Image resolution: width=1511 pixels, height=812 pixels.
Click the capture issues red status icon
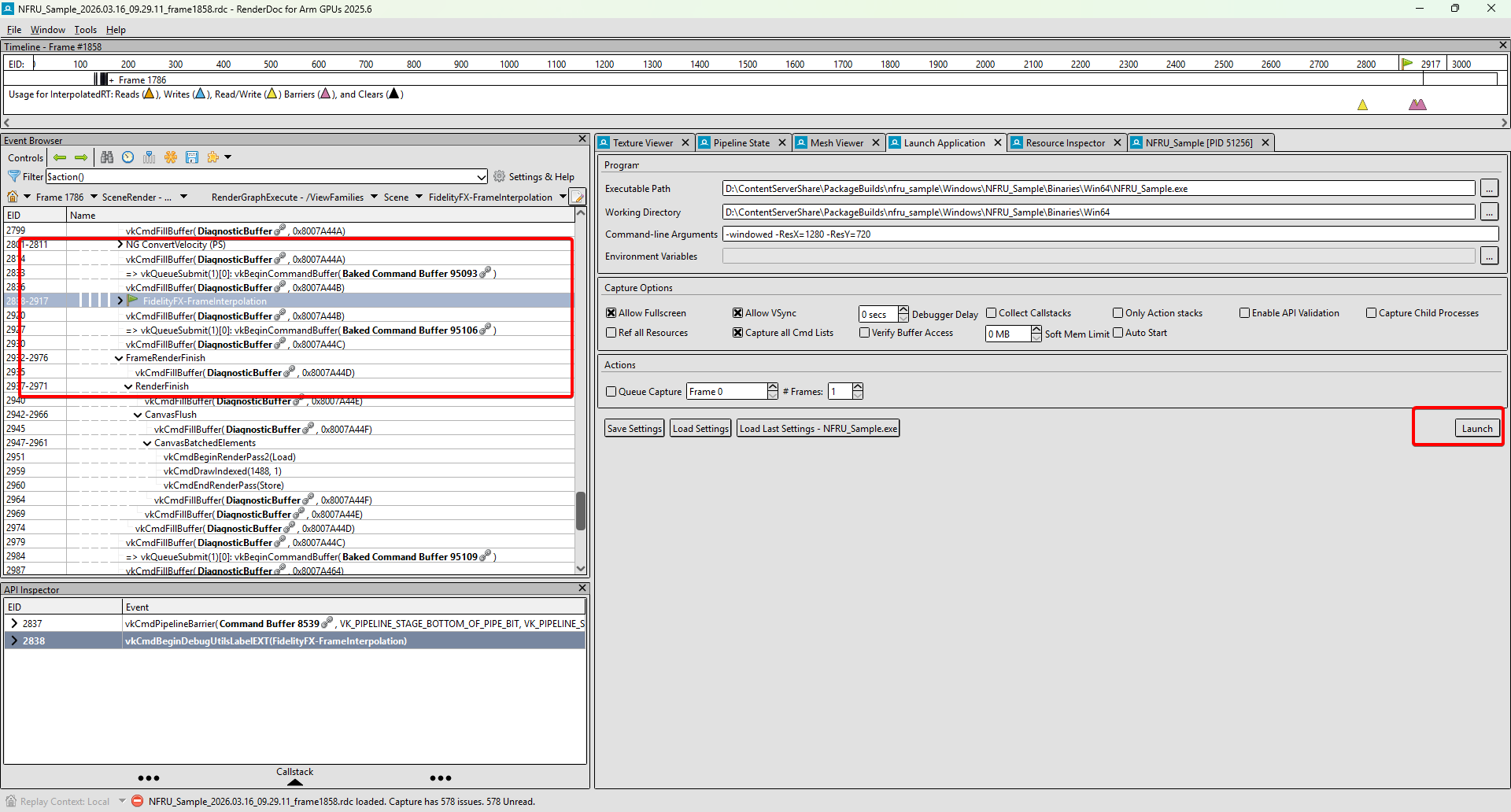point(137,801)
